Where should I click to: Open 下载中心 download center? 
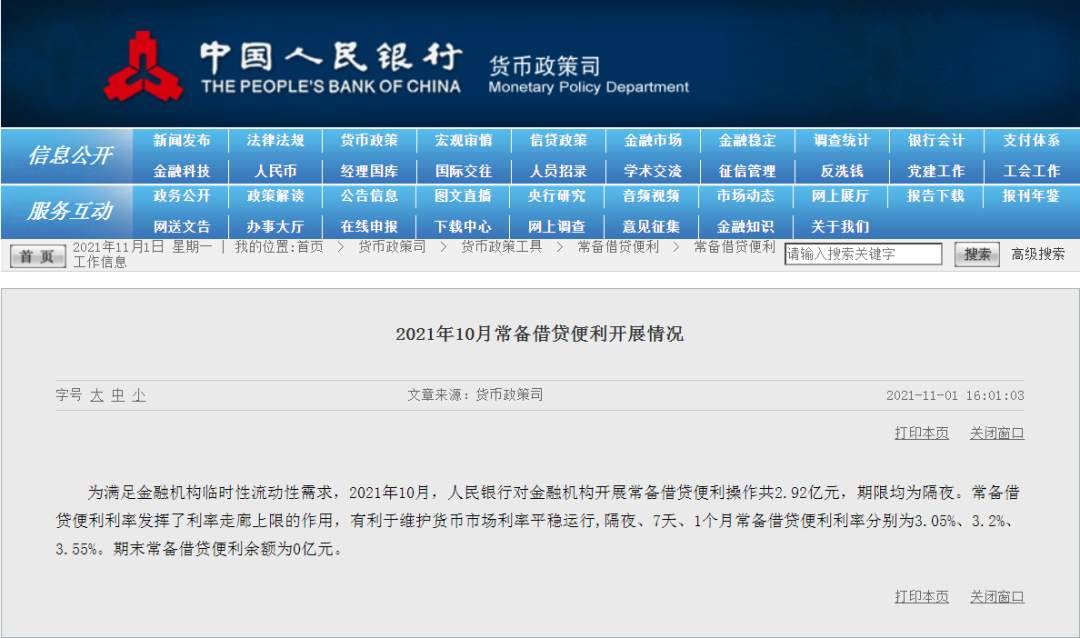(463, 226)
